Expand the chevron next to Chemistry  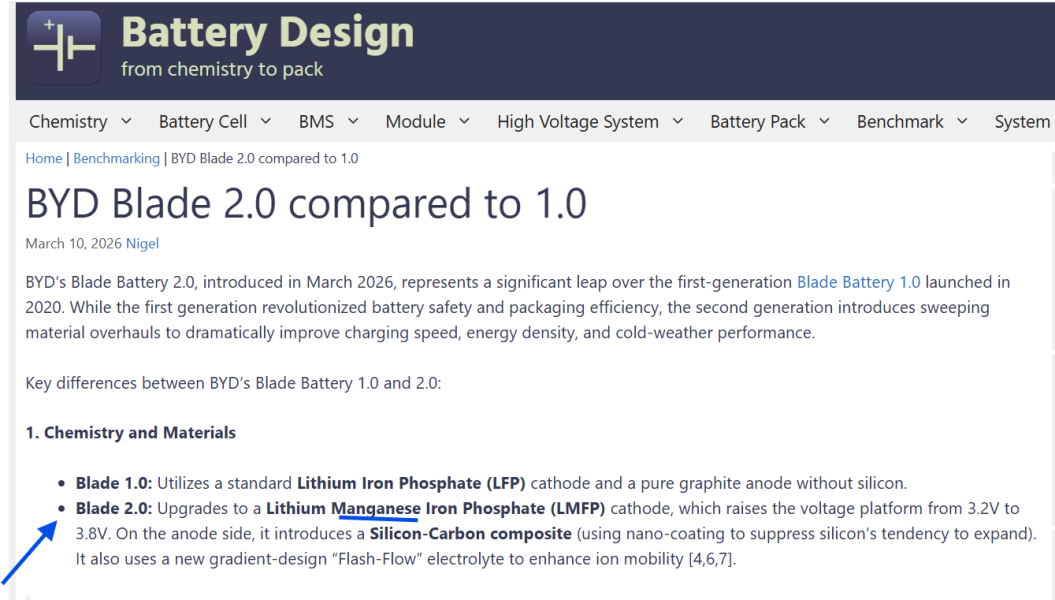[126, 121]
